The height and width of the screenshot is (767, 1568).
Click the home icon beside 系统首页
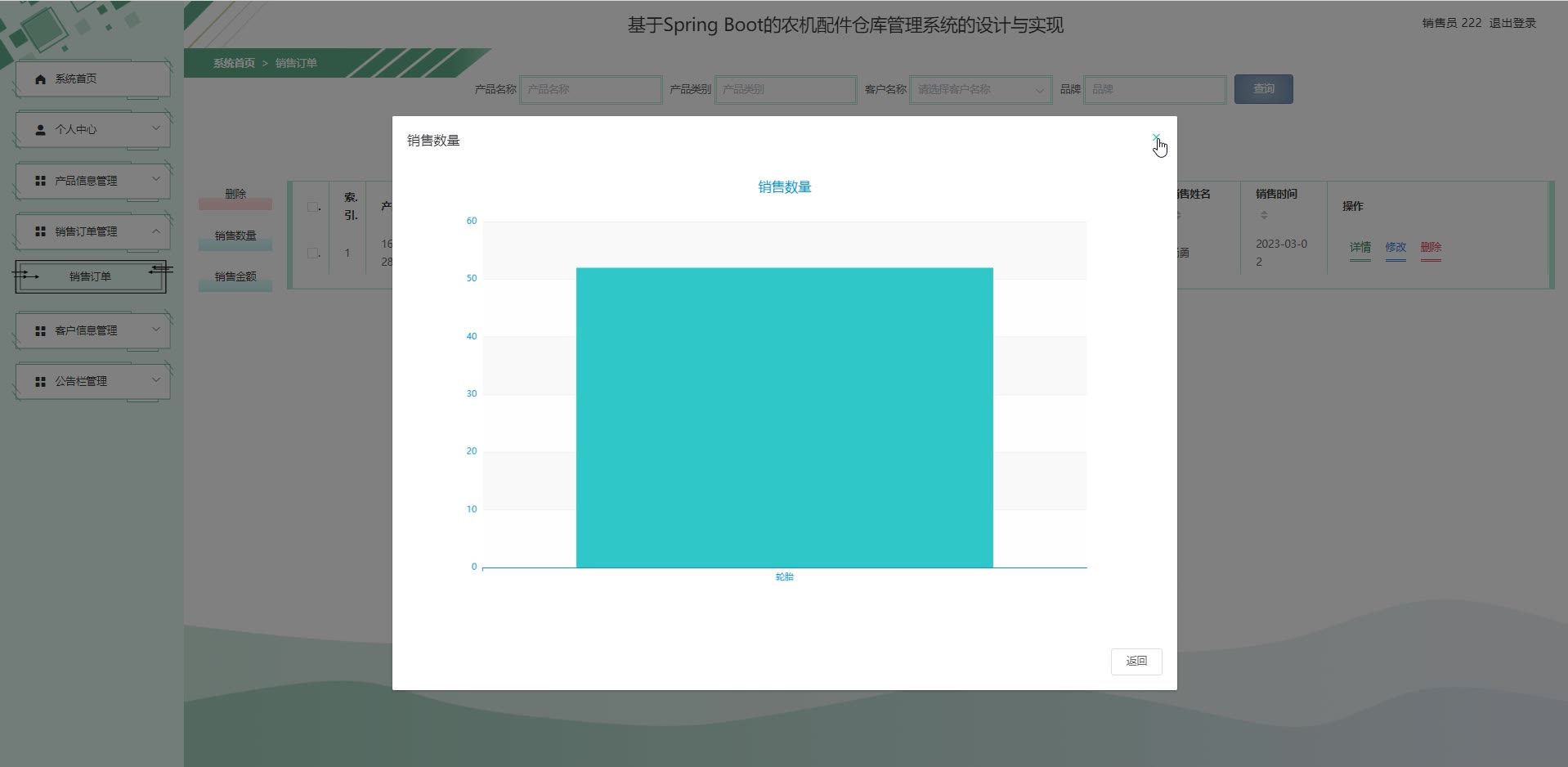point(40,79)
